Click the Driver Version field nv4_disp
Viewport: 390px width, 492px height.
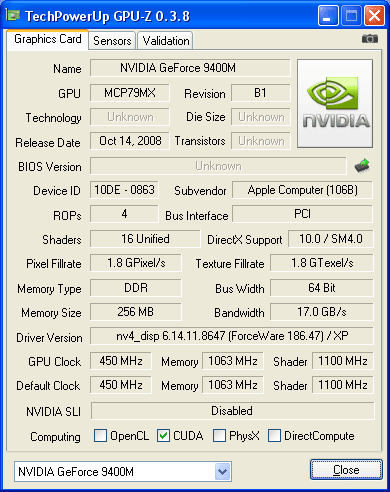tap(232, 336)
